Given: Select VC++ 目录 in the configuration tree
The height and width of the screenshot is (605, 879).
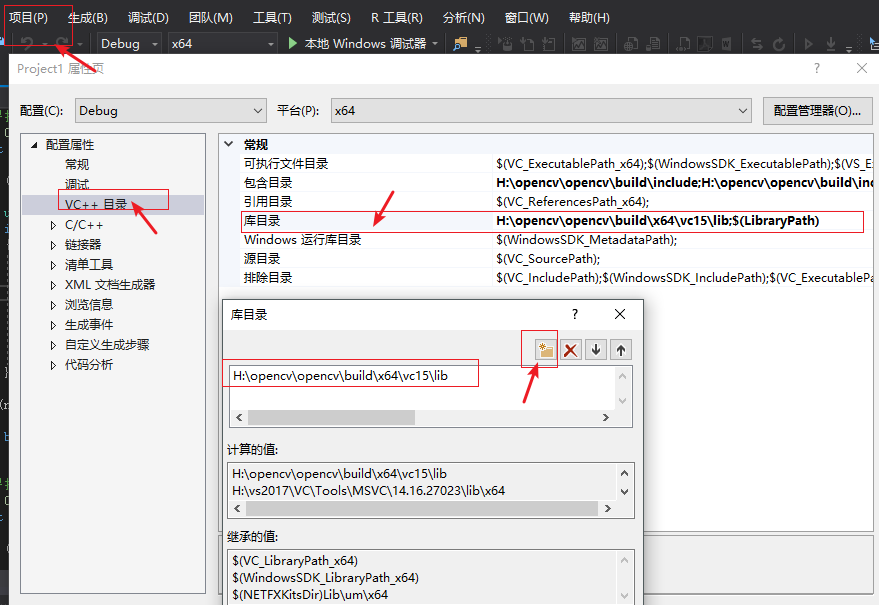Looking at the screenshot, I should click(96, 204).
